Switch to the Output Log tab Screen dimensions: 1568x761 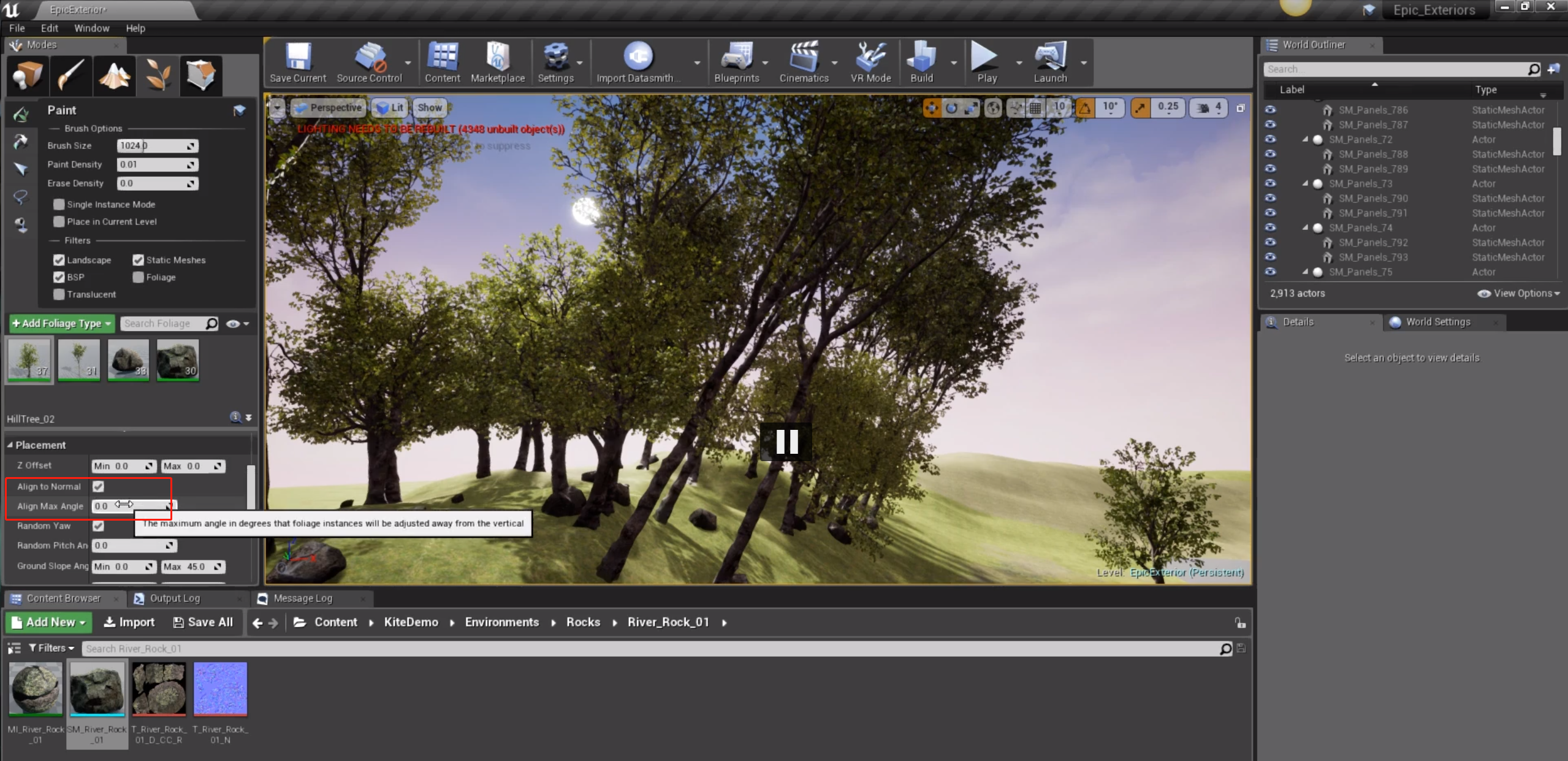[175, 598]
